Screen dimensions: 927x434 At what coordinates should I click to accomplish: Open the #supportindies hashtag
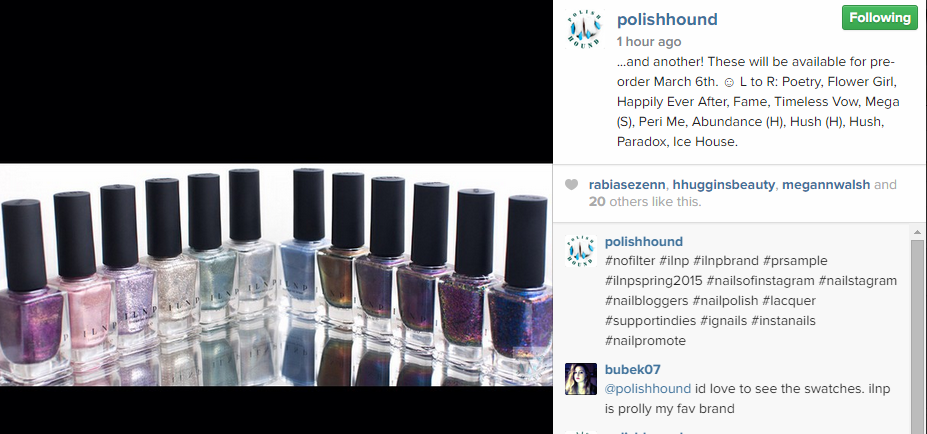[650, 320]
